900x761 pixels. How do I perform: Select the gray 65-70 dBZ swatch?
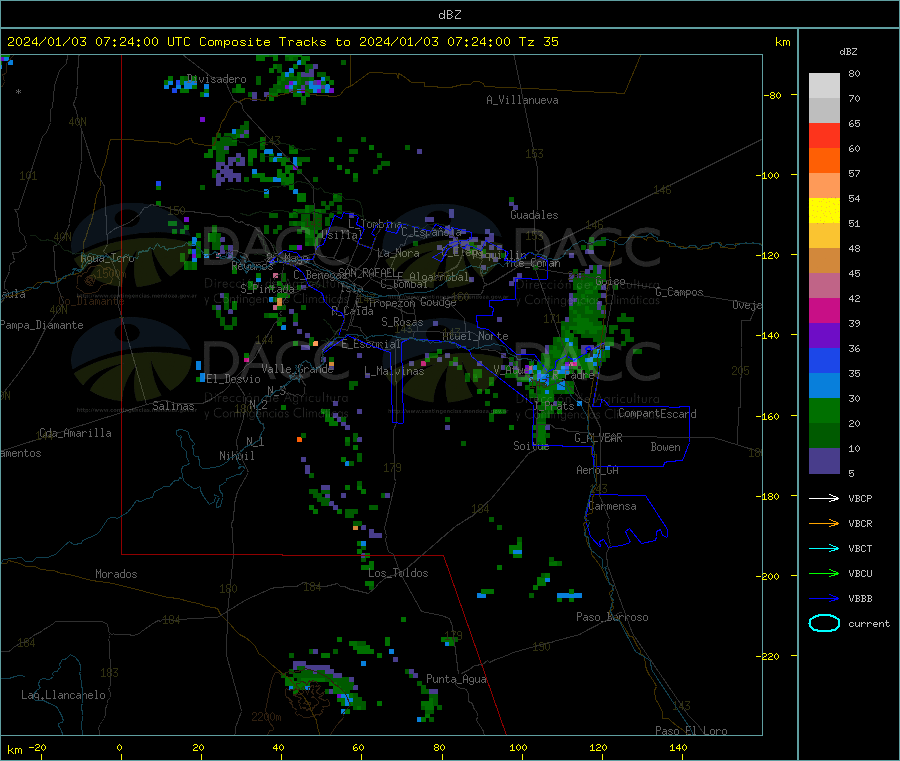824,111
